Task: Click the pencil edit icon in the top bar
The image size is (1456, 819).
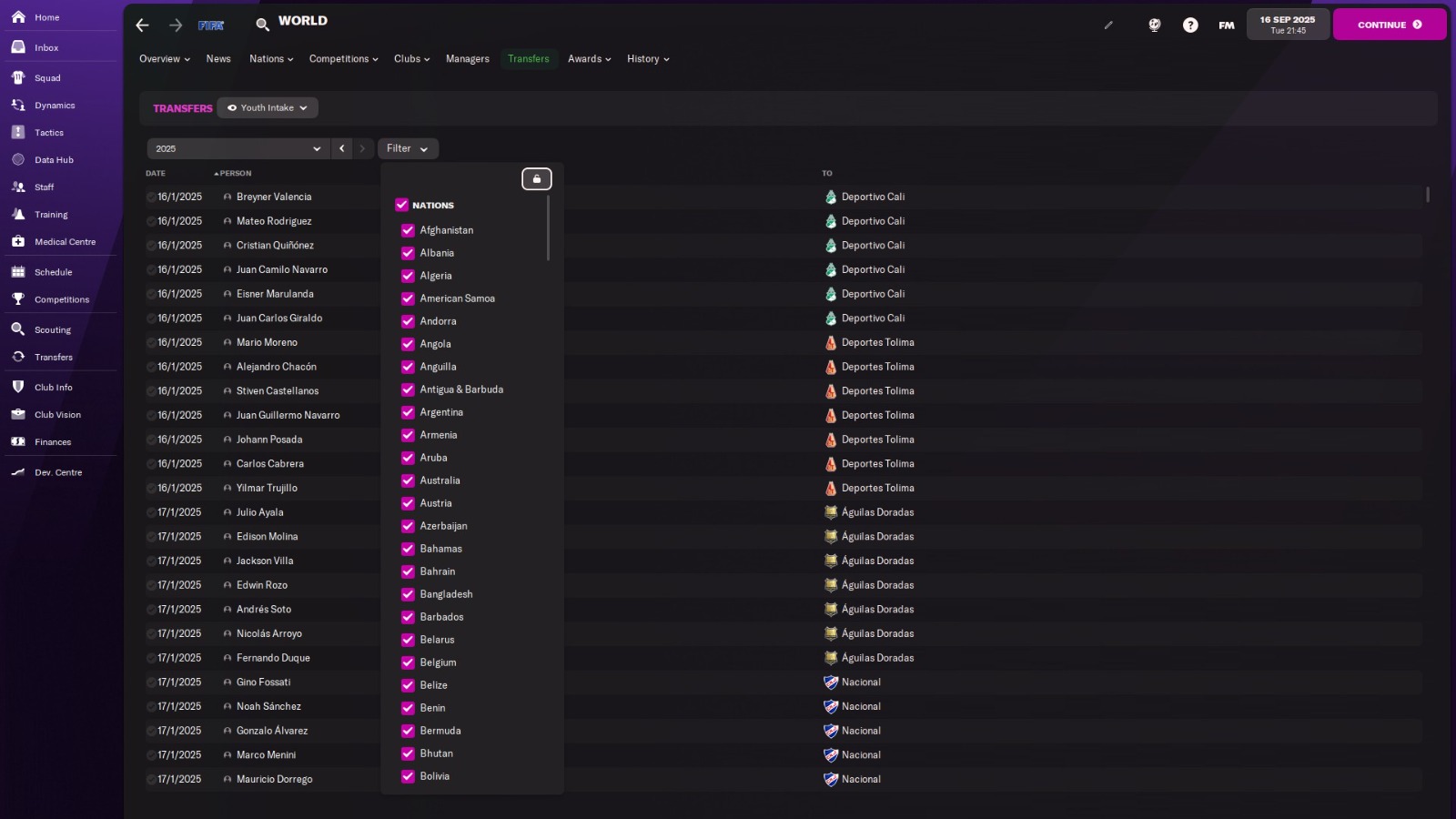Action: click(1108, 25)
